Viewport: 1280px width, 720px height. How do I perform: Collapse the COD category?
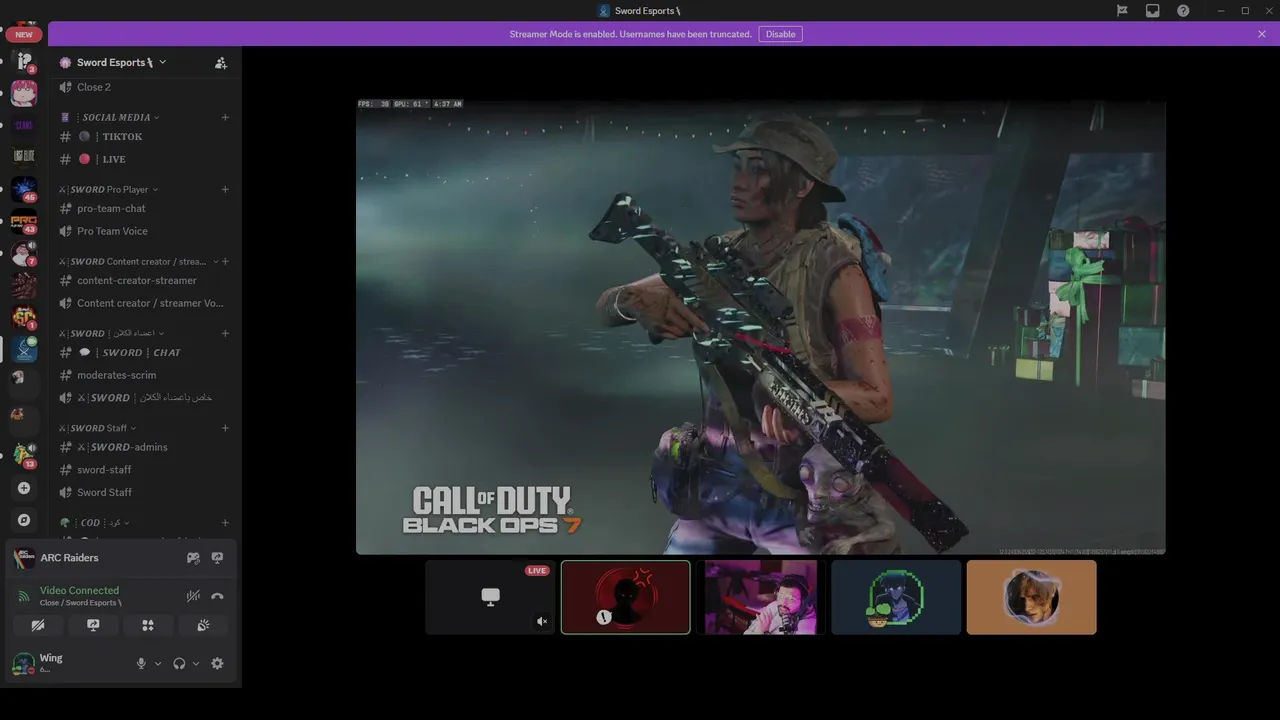(95, 523)
